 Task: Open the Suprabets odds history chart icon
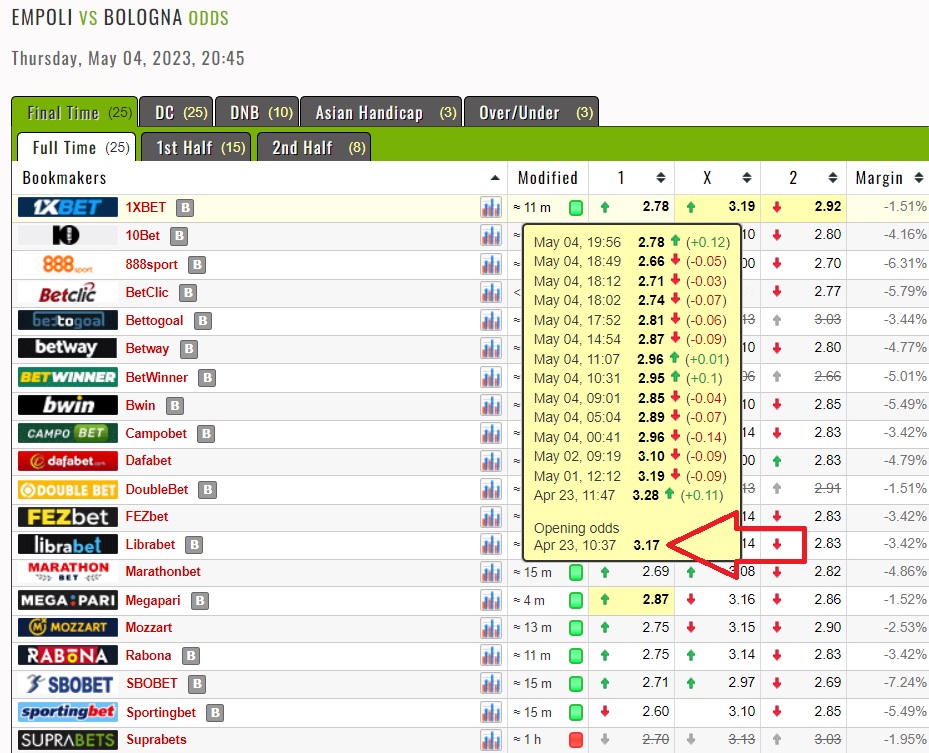point(491,740)
